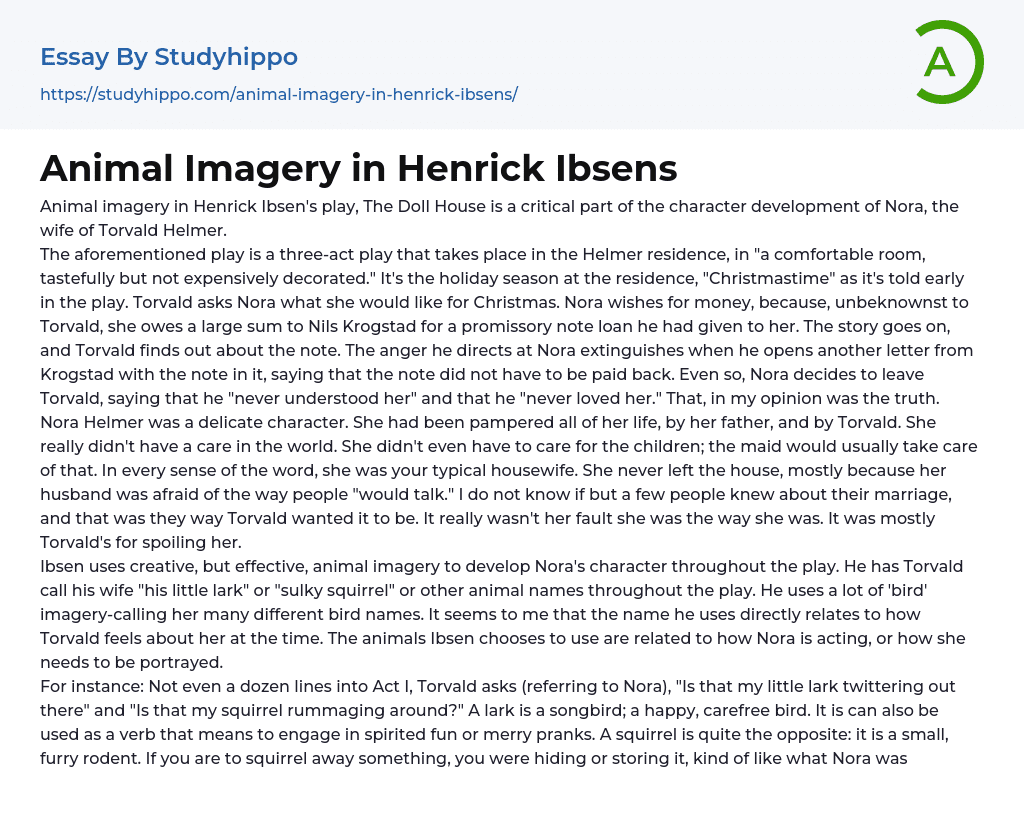This screenshot has height=827, width=1024.
Task: Click the "Animal Imagery in Henrick Ibsens" title
Action: tap(359, 168)
